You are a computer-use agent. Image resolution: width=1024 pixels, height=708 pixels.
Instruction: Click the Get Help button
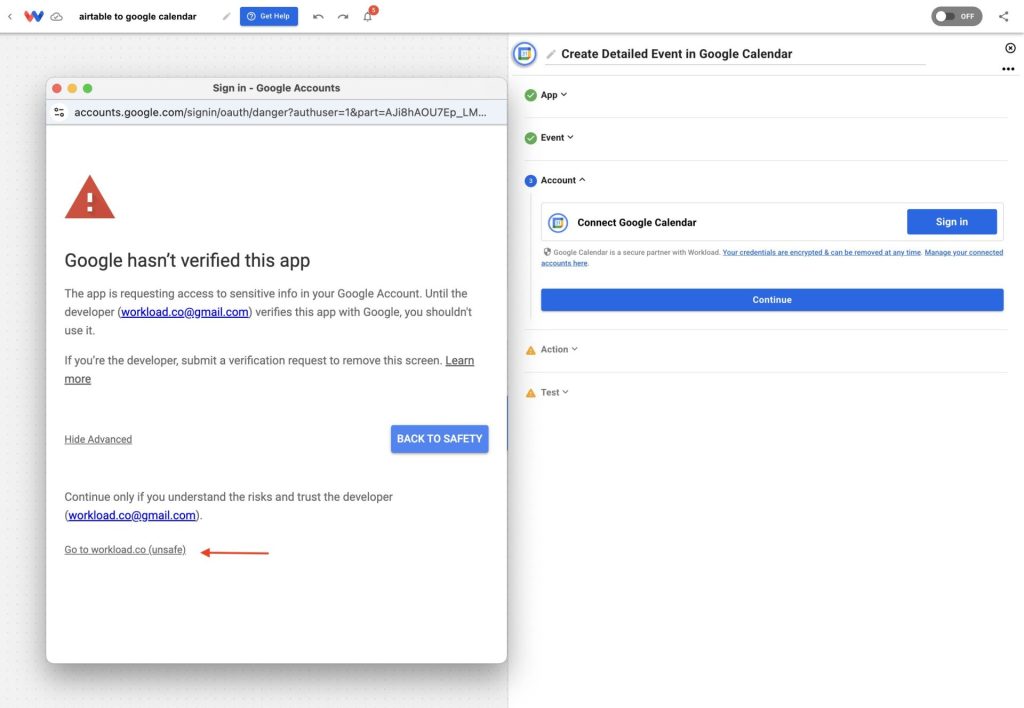268,16
